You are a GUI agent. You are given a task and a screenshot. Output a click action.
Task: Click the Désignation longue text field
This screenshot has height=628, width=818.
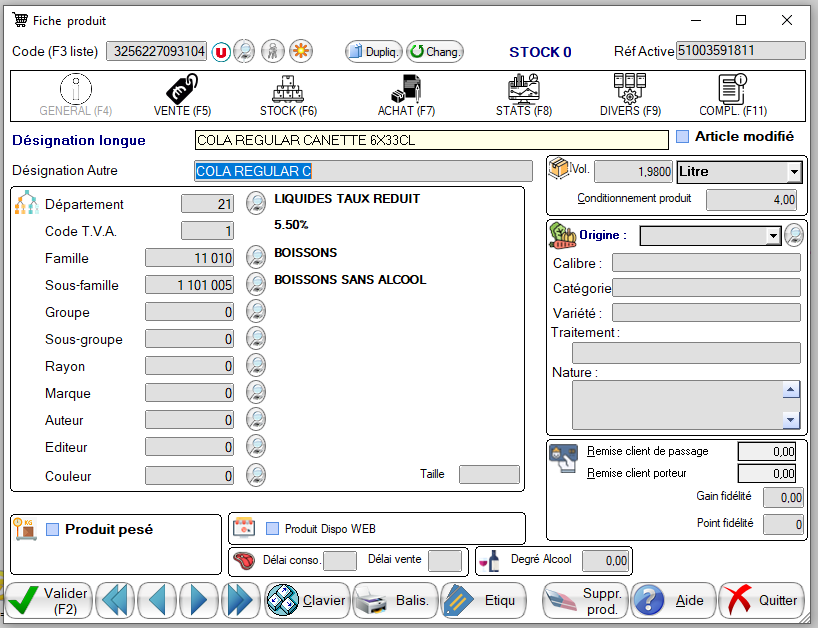click(x=431, y=141)
